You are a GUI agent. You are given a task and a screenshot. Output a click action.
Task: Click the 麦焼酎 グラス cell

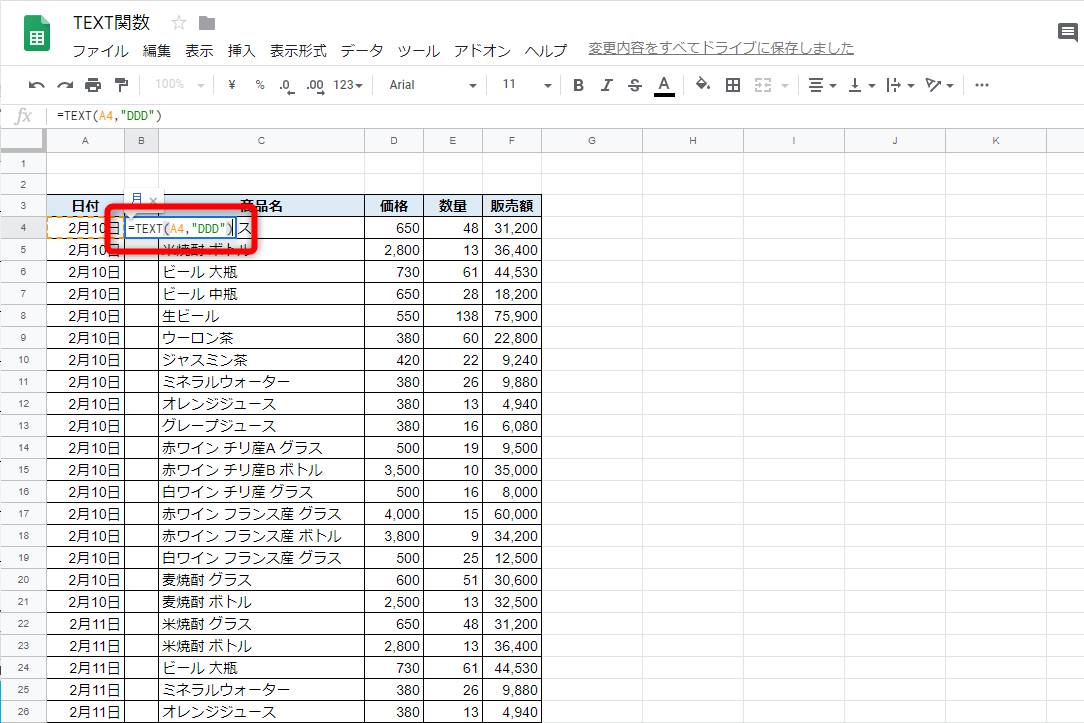point(261,580)
